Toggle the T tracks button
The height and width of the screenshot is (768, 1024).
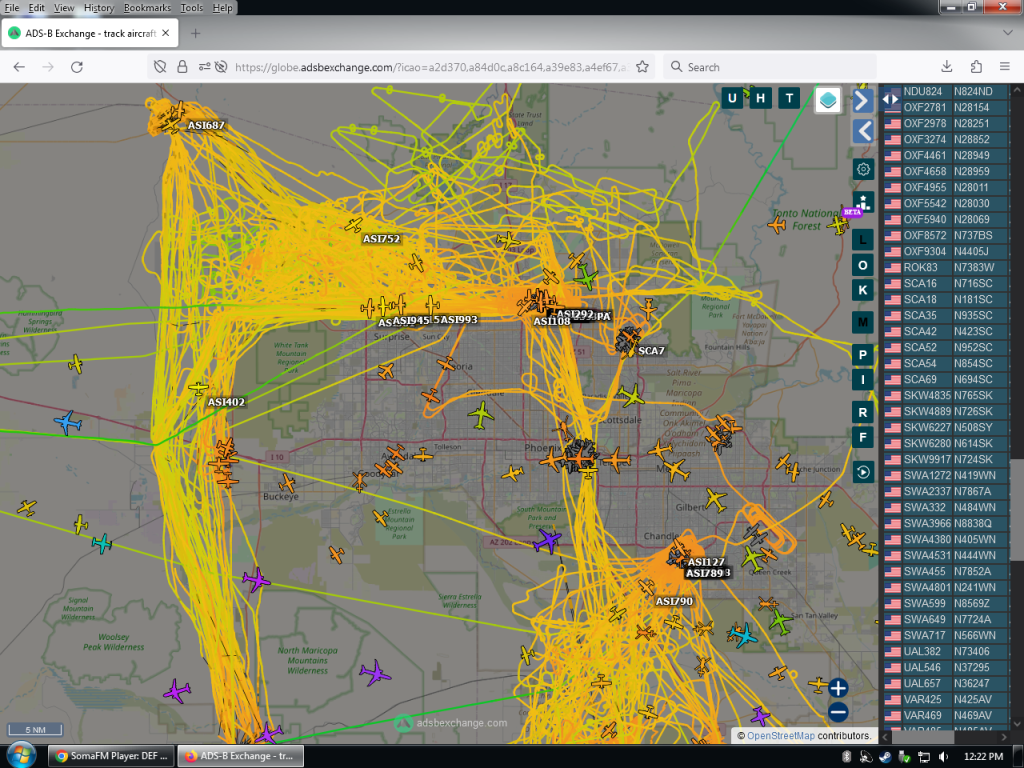[789, 99]
